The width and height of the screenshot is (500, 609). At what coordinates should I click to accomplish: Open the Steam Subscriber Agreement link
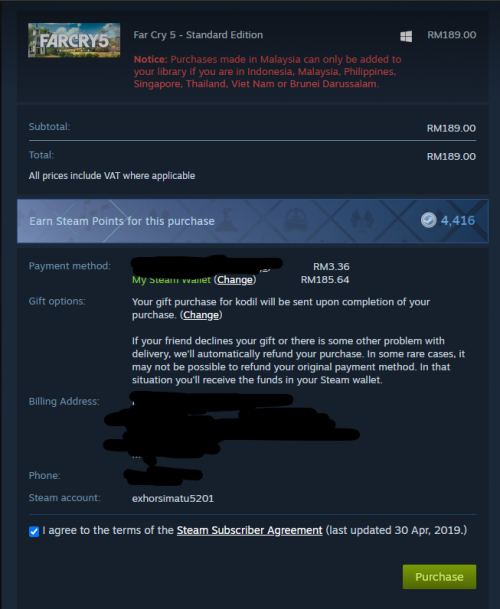(249, 530)
